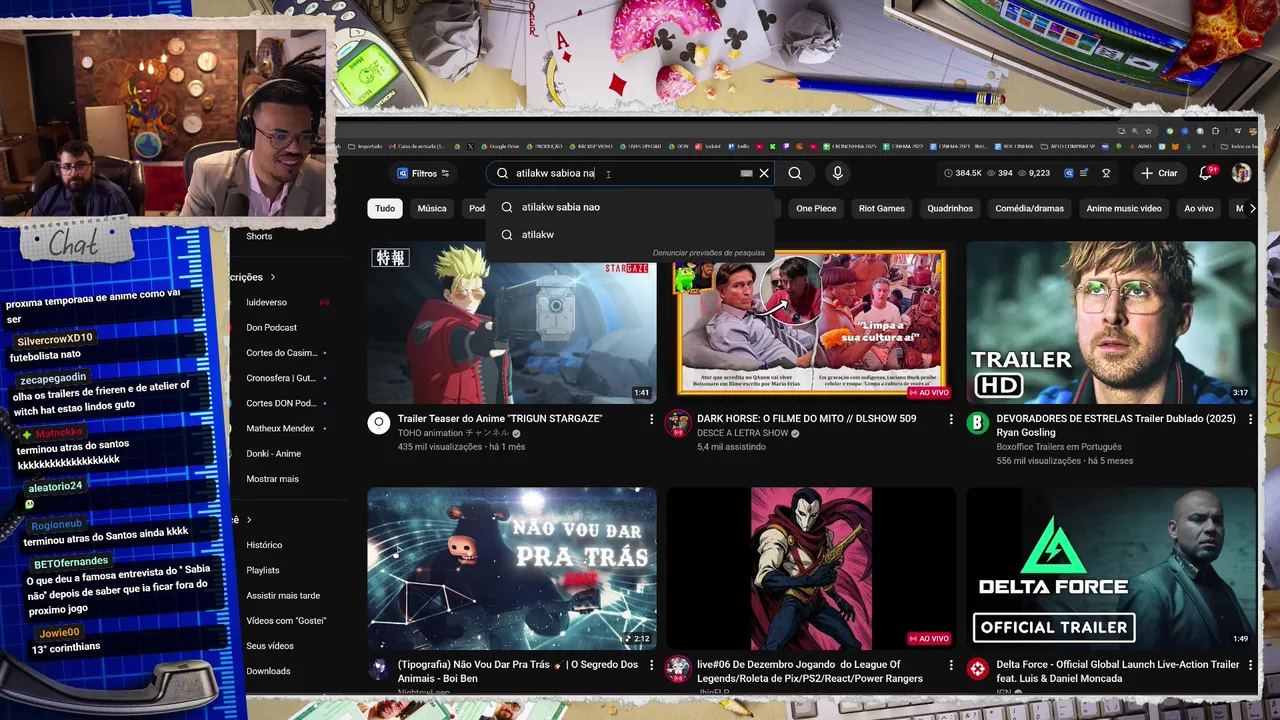Open Shorts in the sidebar
The image size is (1280, 720).
[259, 236]
